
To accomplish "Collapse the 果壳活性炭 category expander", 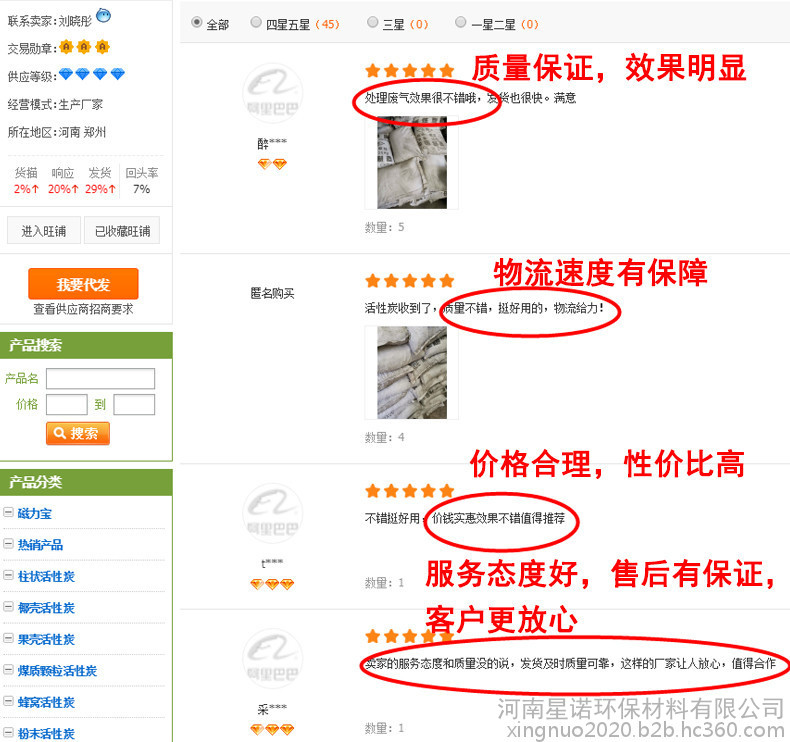I will click(9, 638).
